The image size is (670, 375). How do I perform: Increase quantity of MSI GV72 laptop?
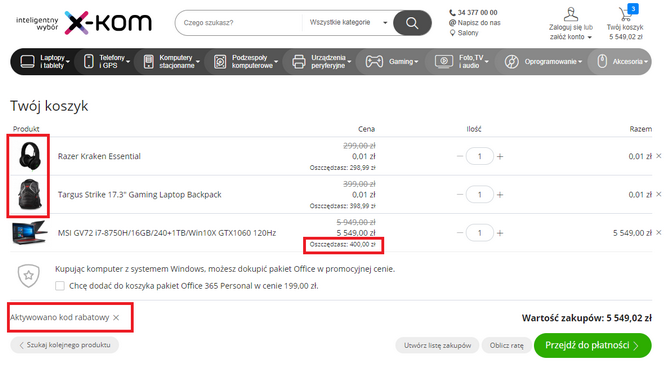(x=500, y=233)
